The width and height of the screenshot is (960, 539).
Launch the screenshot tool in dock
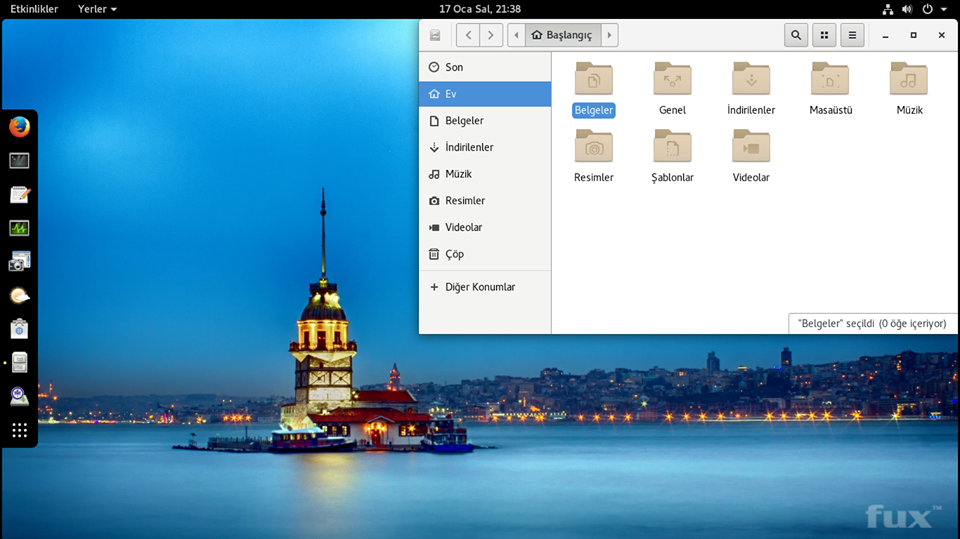[x=19, y=262]
